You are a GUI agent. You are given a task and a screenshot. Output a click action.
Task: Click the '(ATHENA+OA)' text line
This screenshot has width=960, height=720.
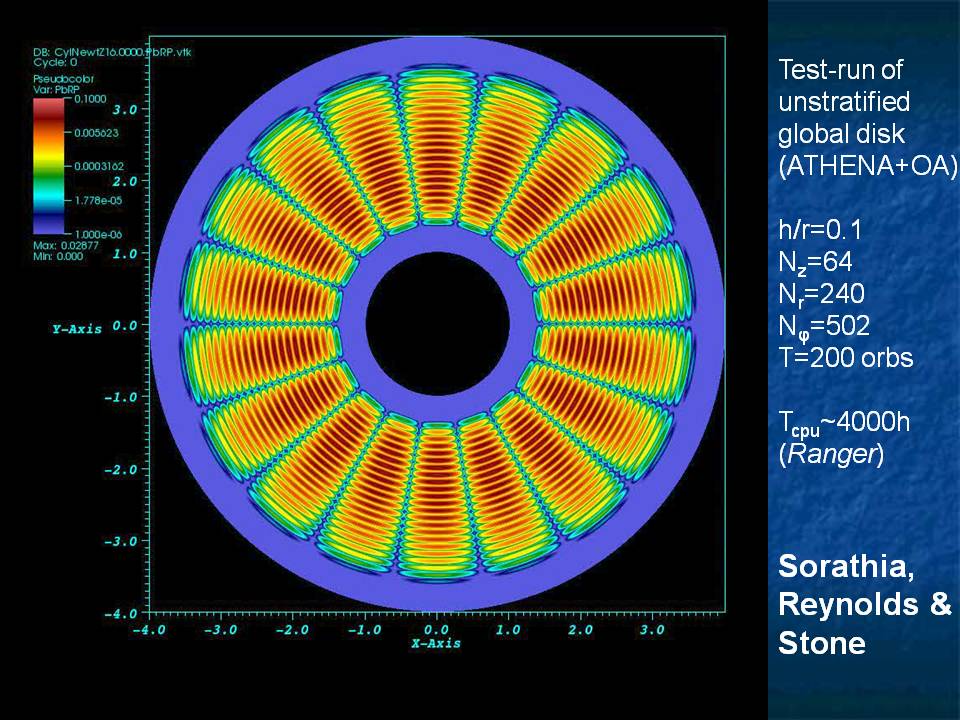(868, 167)
